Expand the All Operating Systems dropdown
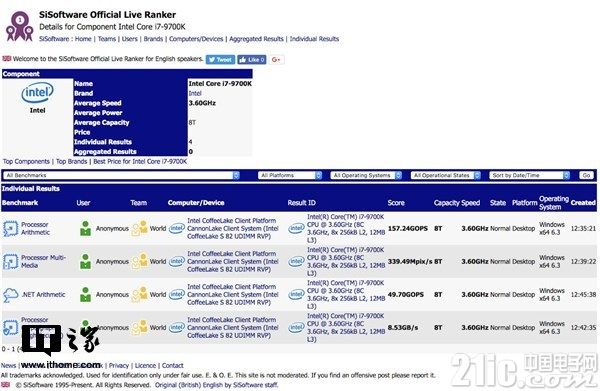Screen dimensions: 600x391 [x=366, y=175]
